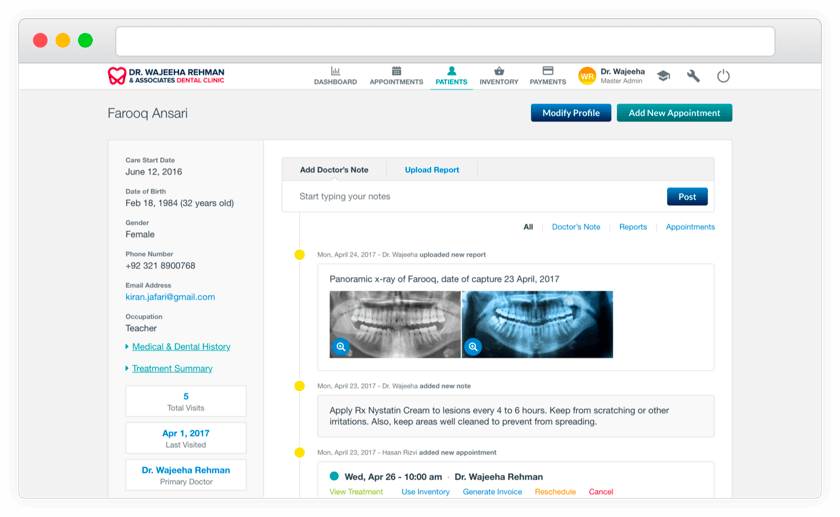Viewport: 840px width, 517px height.
Task: Click Use Inventory link
Action: click(x=425, y=492)
